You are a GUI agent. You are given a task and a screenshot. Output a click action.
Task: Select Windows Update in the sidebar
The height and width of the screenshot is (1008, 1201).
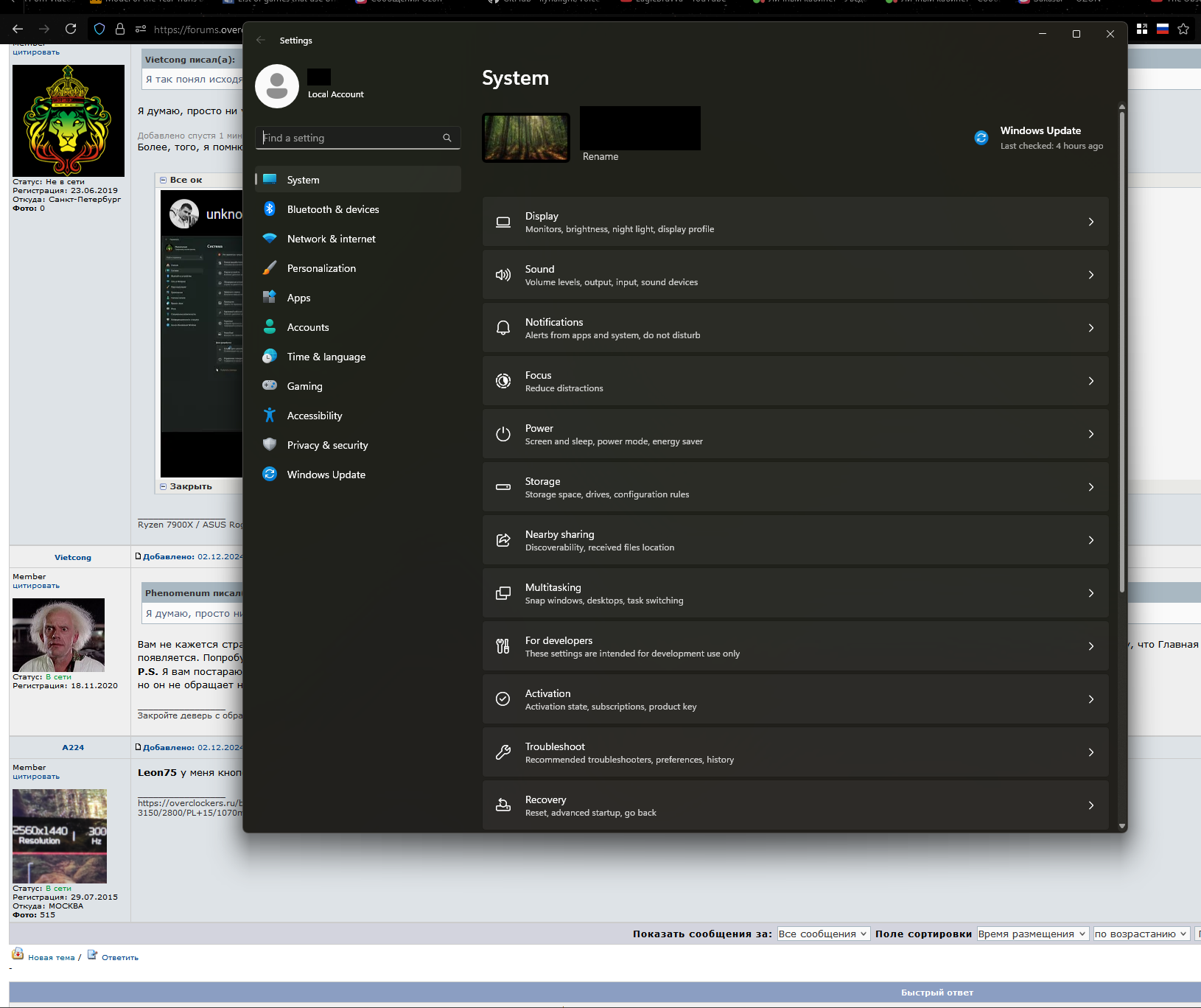tap(358, 475)
